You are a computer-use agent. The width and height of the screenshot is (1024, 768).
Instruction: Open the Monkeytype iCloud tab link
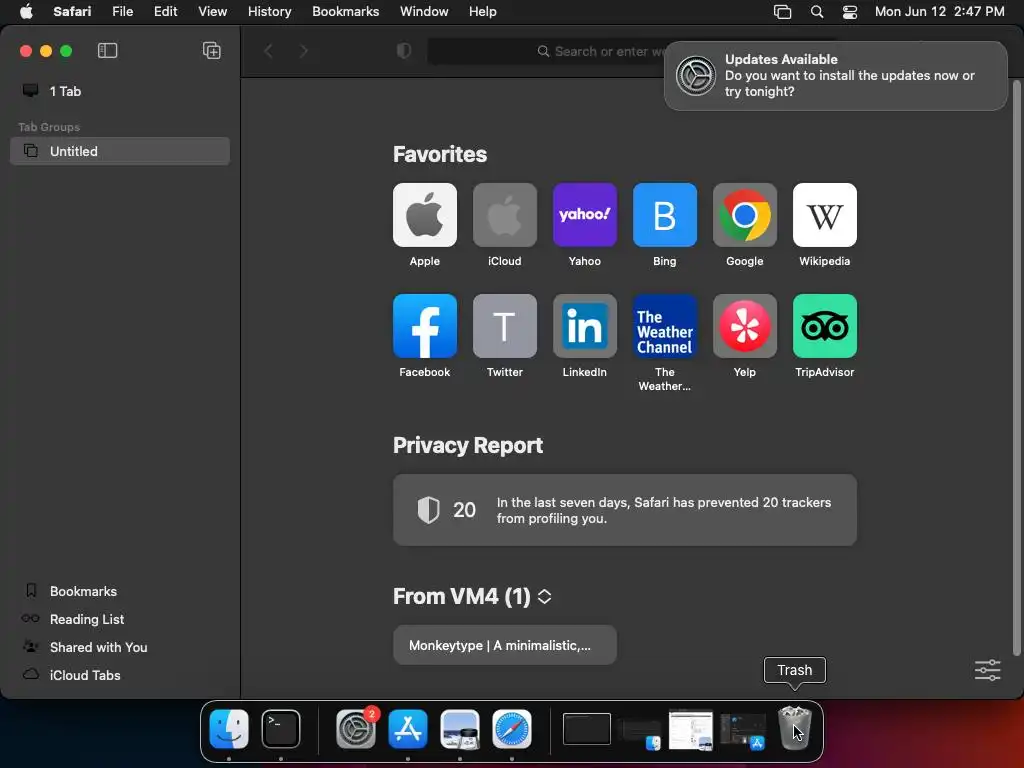click(505, 645)
